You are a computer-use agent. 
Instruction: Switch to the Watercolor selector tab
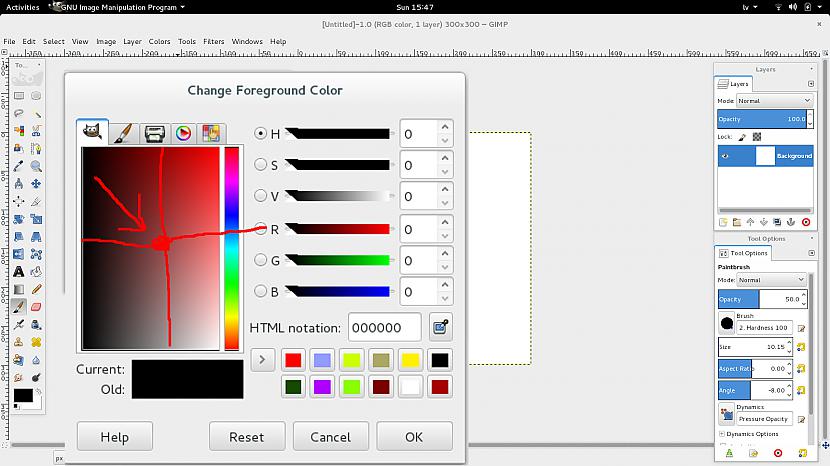tap(123, 133)
